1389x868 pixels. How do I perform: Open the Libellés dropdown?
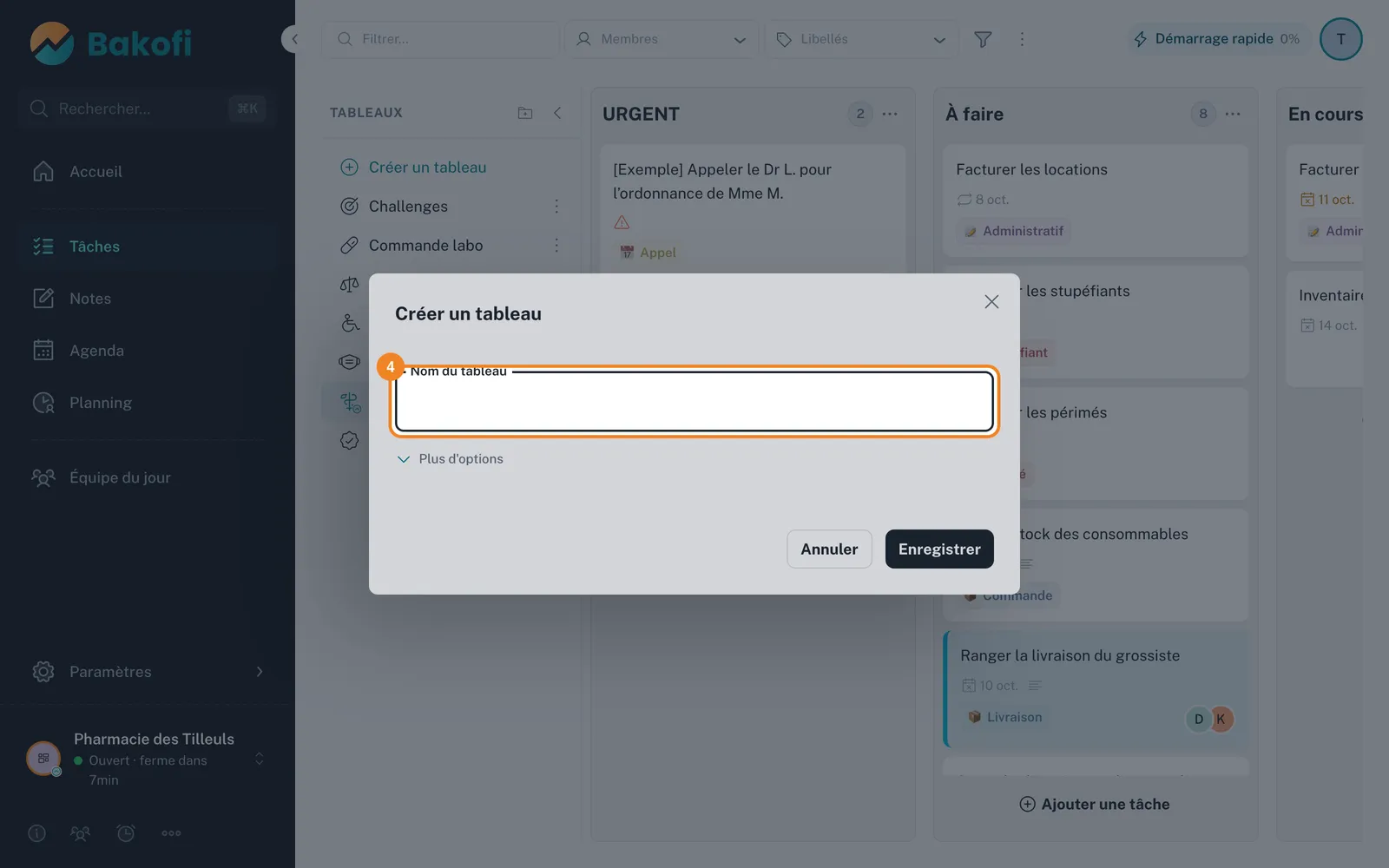[861, 39]
